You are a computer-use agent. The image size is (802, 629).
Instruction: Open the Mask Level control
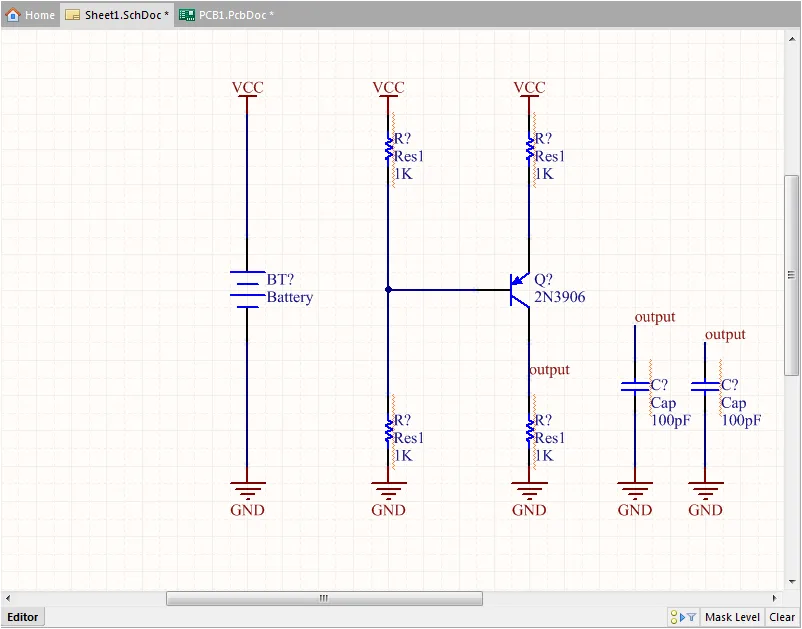(x=732, y=617)
